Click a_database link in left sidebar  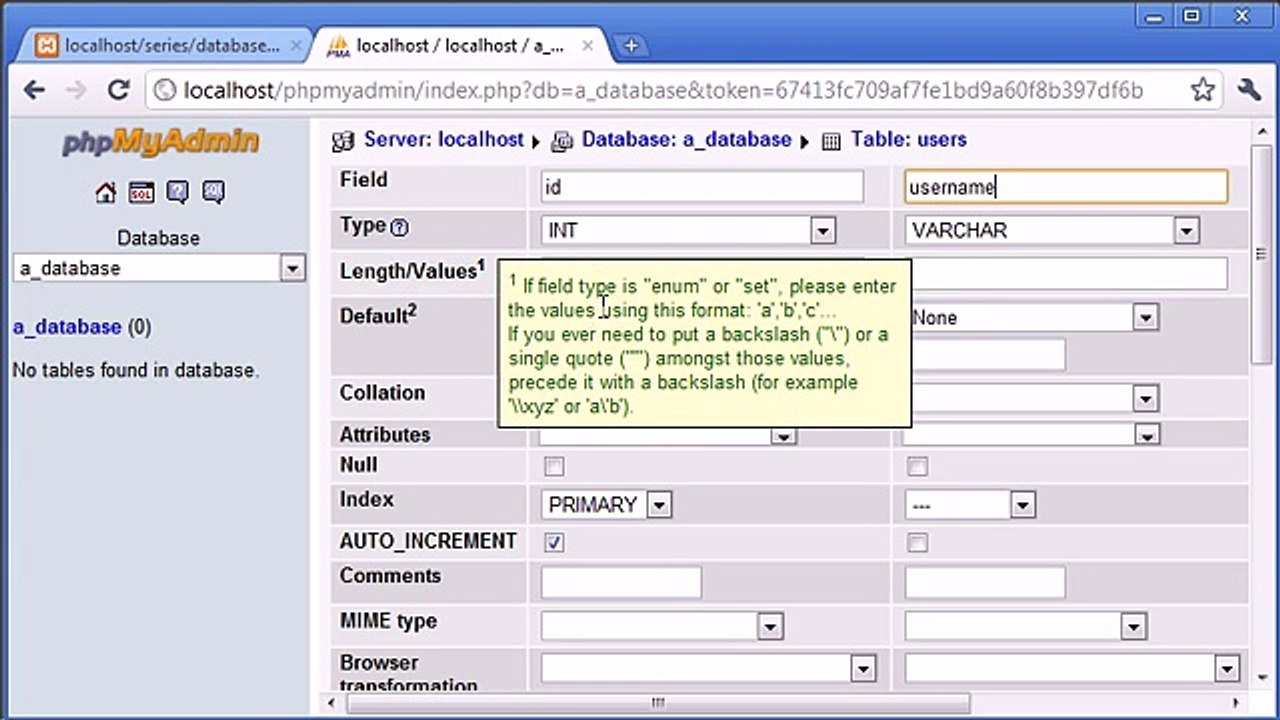coord(66,327)
